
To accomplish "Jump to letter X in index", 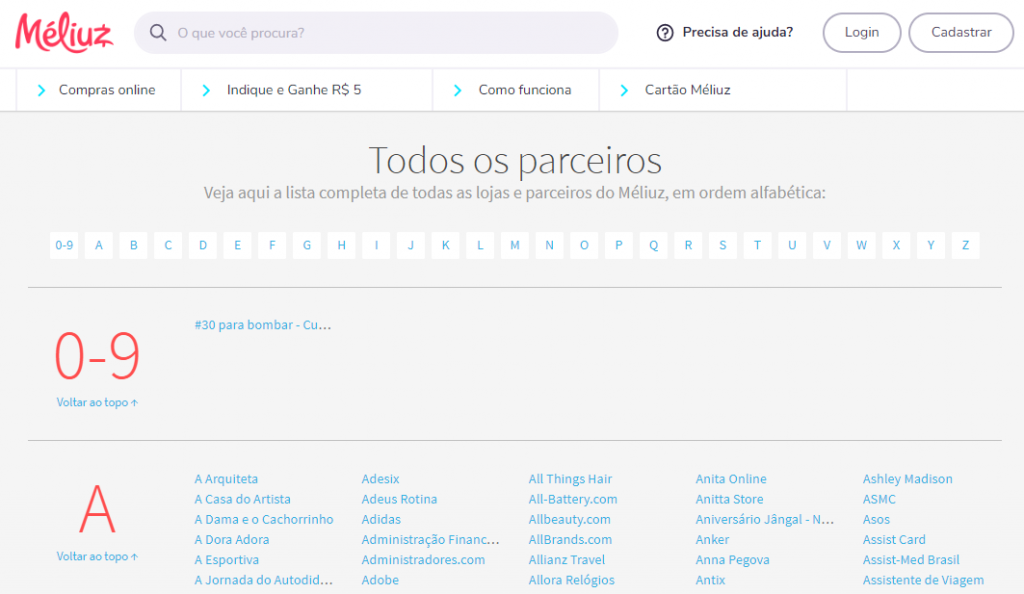I will [x=896, y=245].
